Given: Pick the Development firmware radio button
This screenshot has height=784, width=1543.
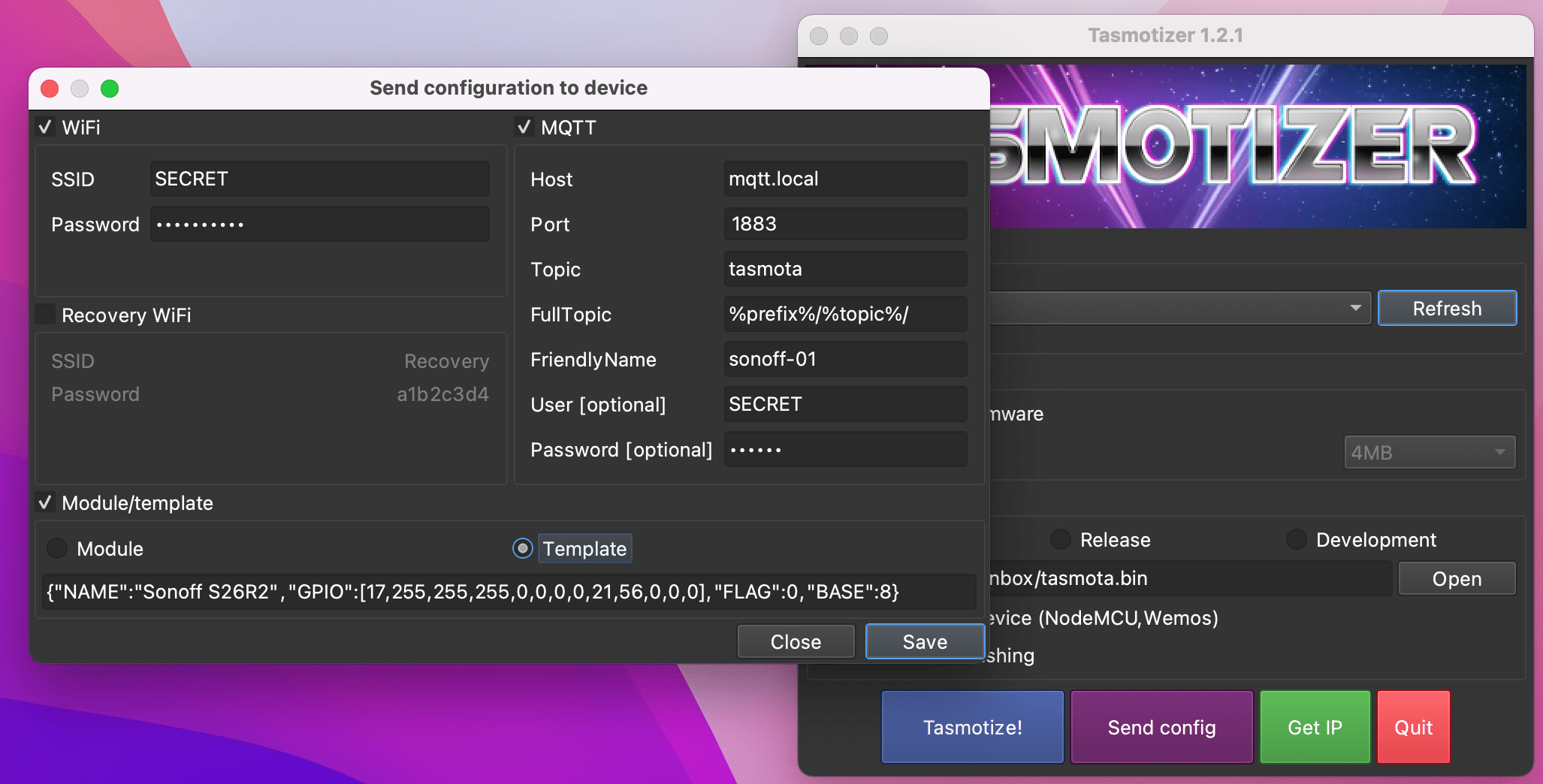Looking at the screenshot, I should point(1297,539).
